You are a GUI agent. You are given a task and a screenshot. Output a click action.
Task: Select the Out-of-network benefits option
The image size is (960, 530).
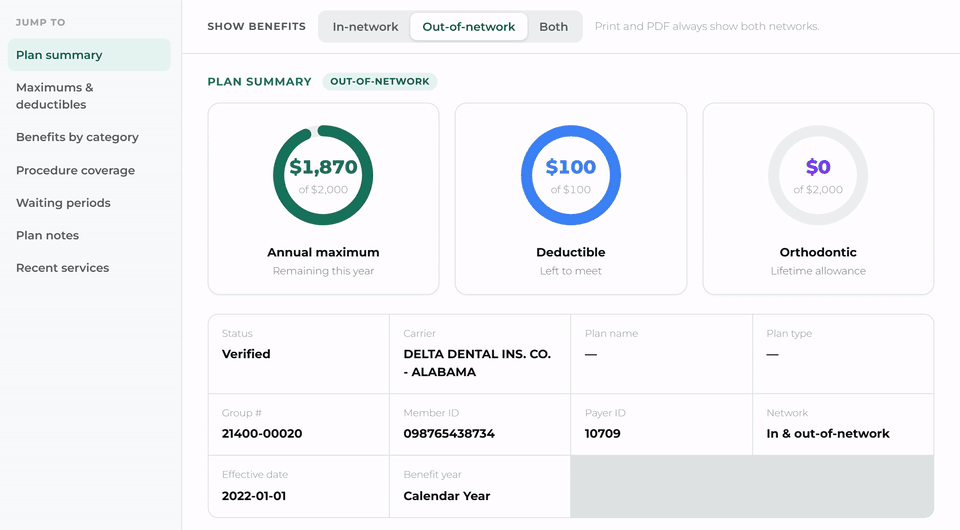point(468,27)
